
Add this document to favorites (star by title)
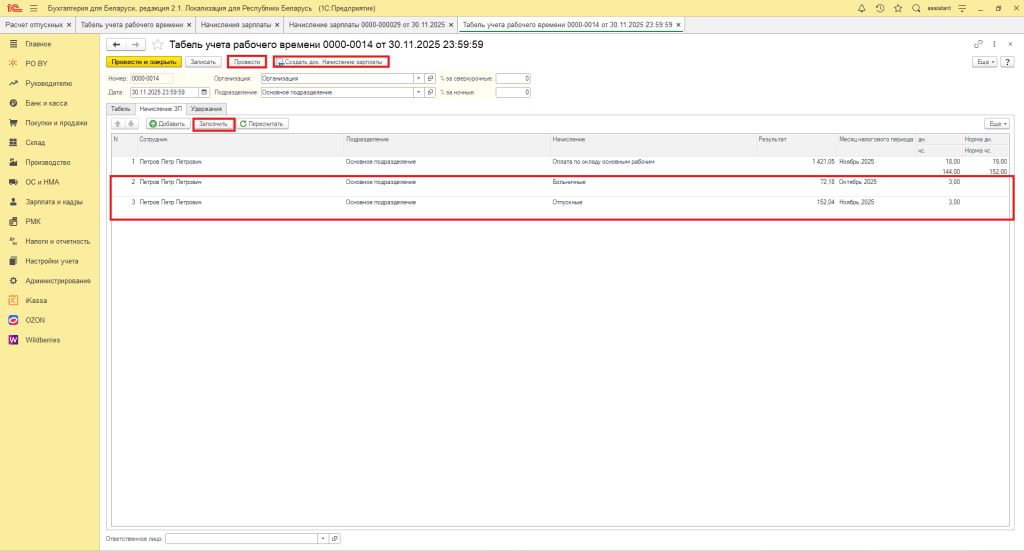coord(157,45)
